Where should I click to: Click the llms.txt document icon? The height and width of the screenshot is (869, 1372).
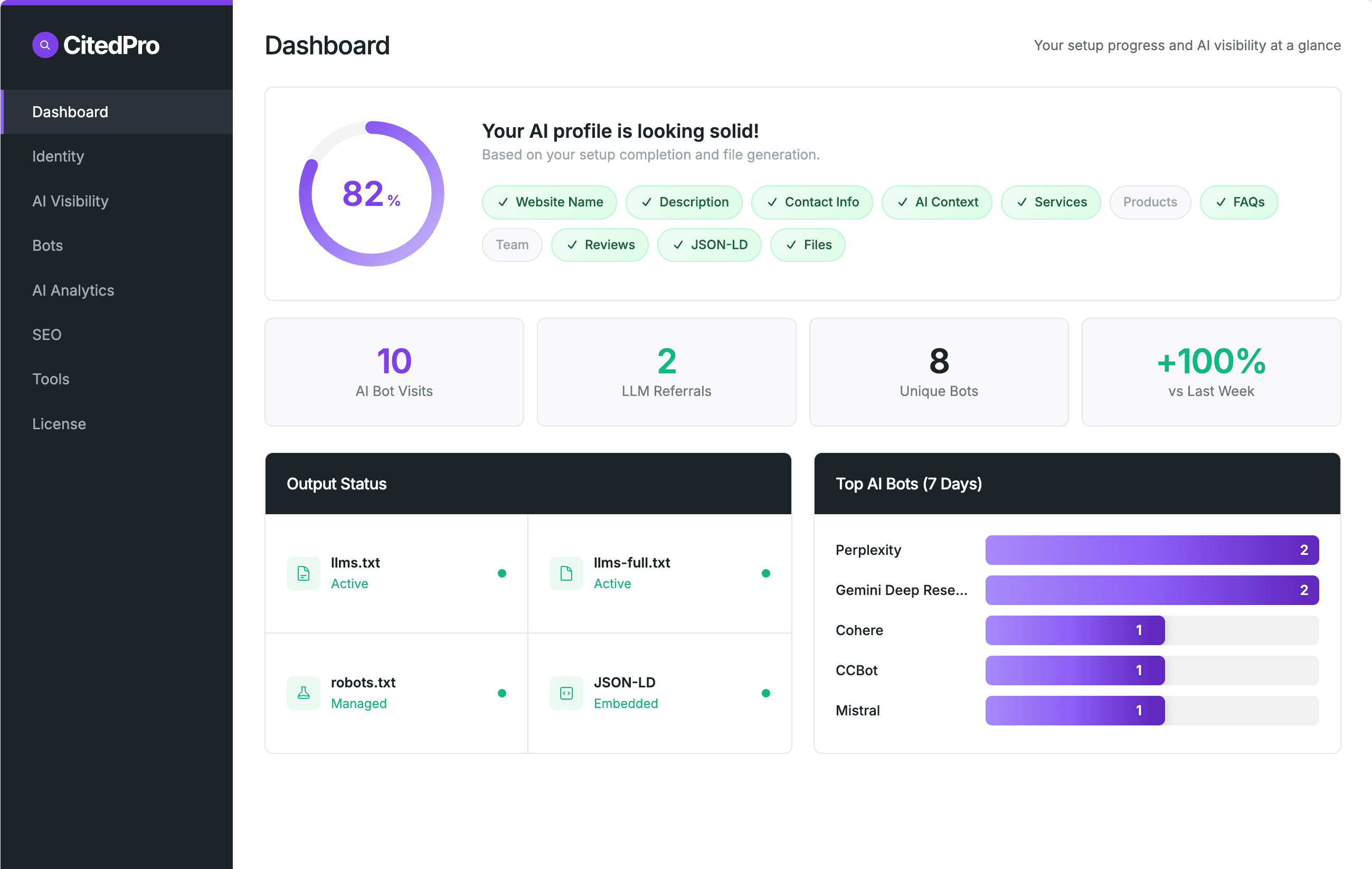coord(304,573)
